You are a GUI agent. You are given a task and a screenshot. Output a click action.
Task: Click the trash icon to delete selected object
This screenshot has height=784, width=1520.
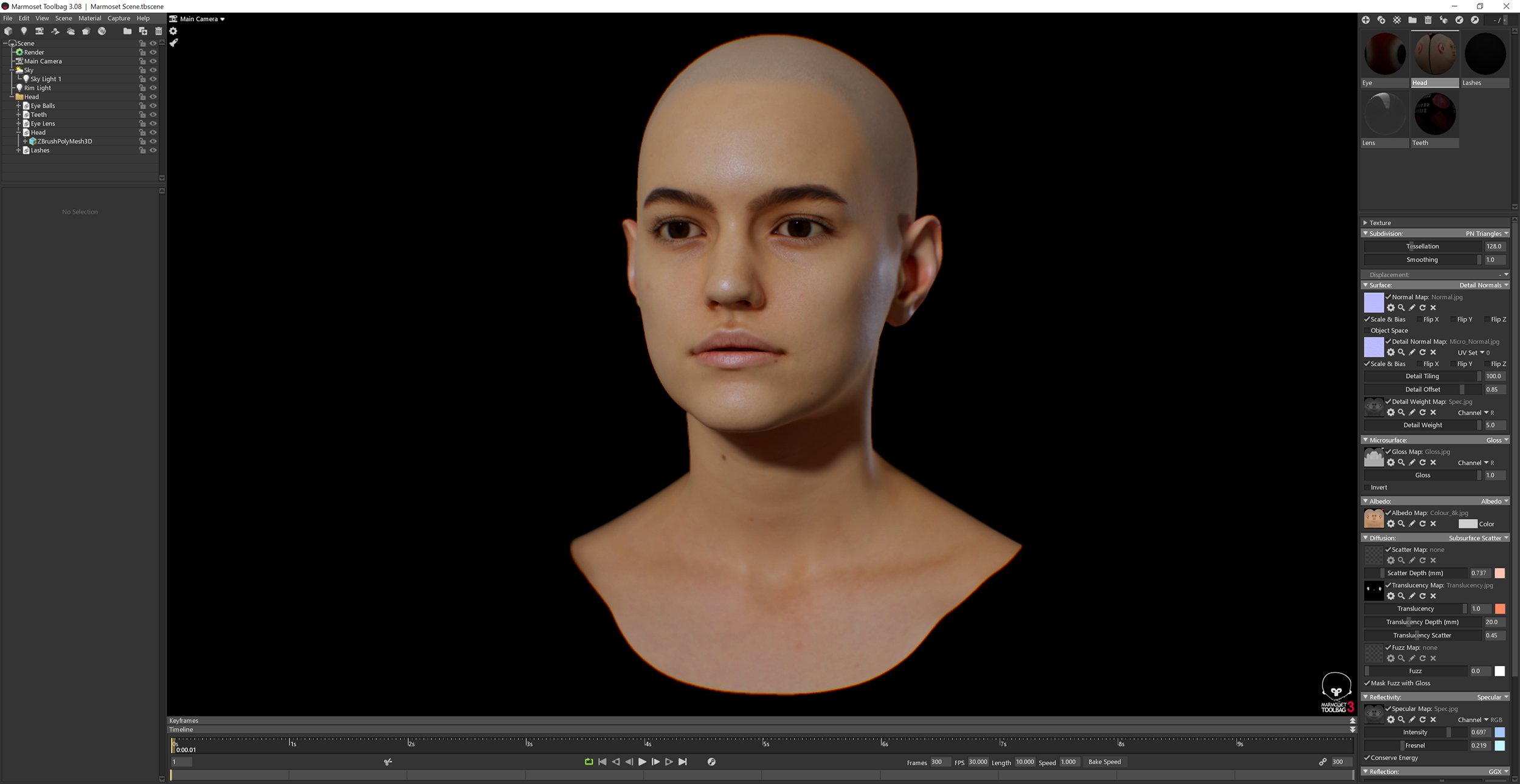[159, 31]
